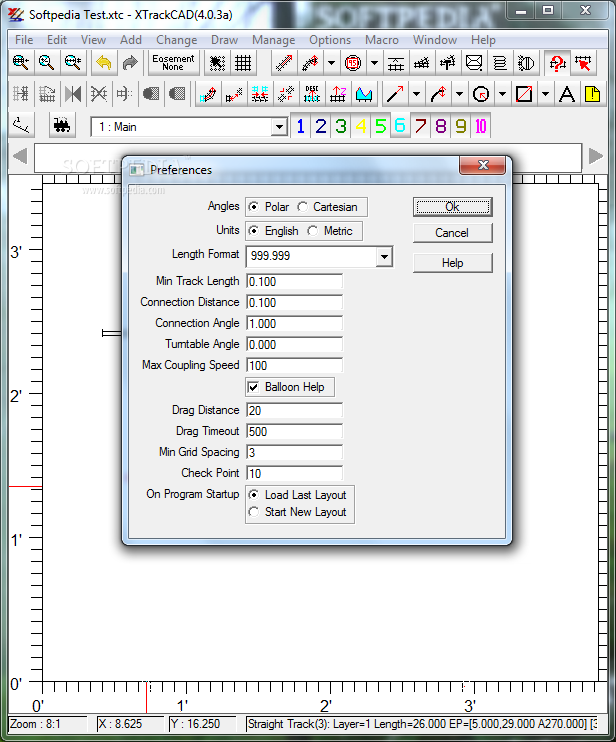
Task: Open the File menu
Action: (24, 40)
